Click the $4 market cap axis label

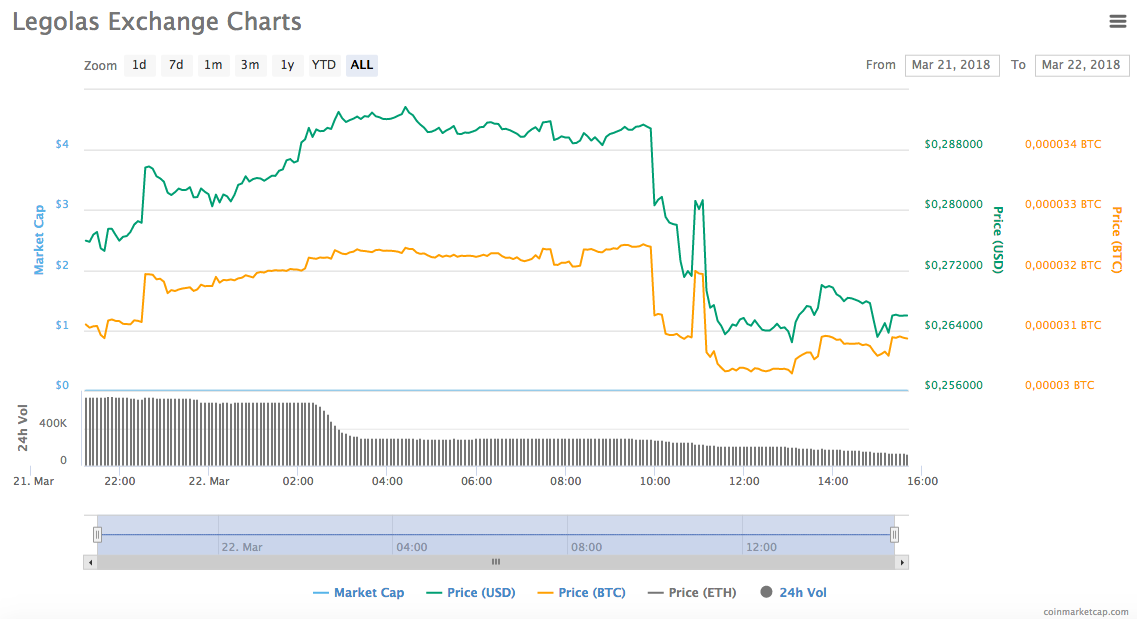click(62, 144)
